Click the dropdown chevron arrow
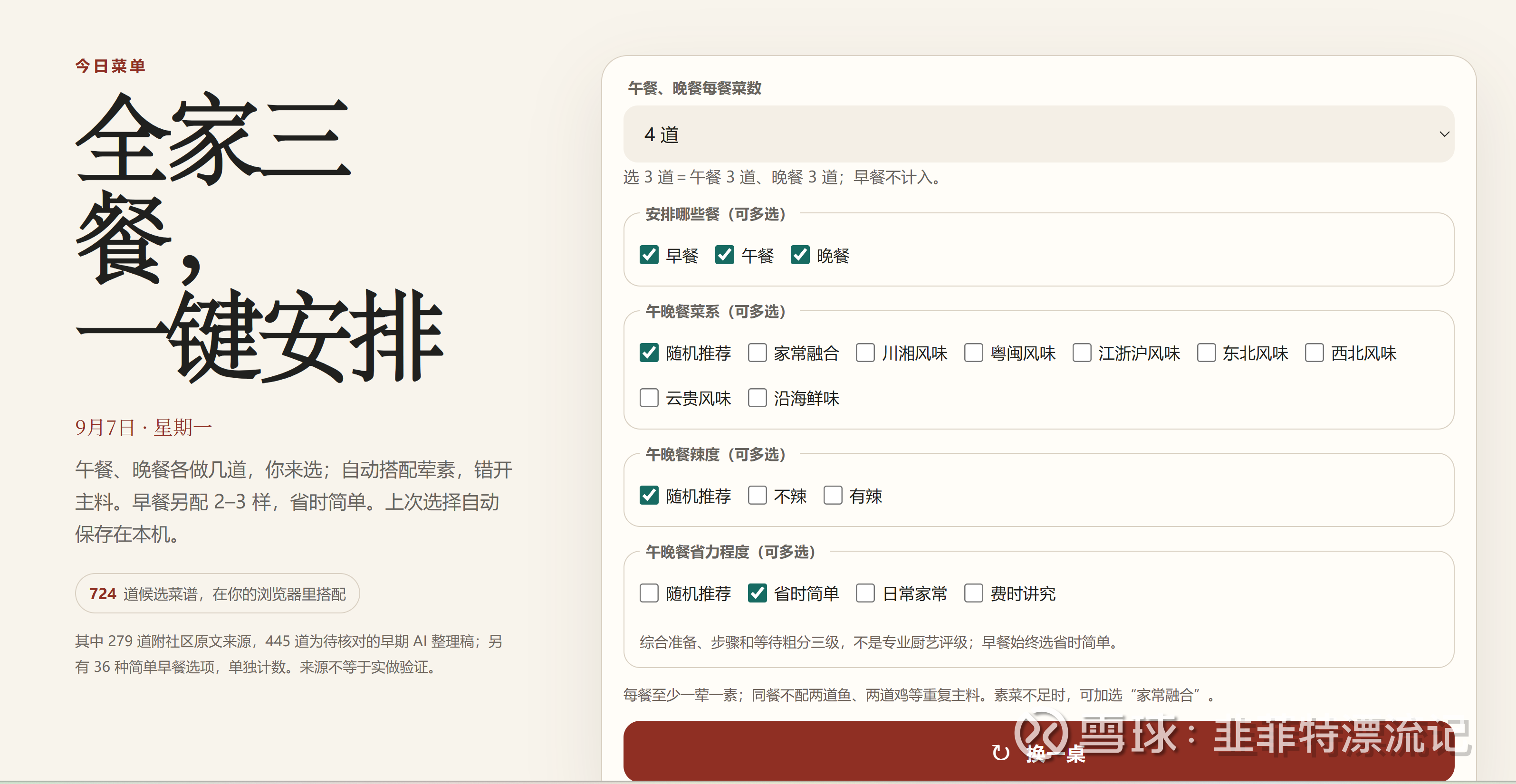 (x=1444, y=134)
